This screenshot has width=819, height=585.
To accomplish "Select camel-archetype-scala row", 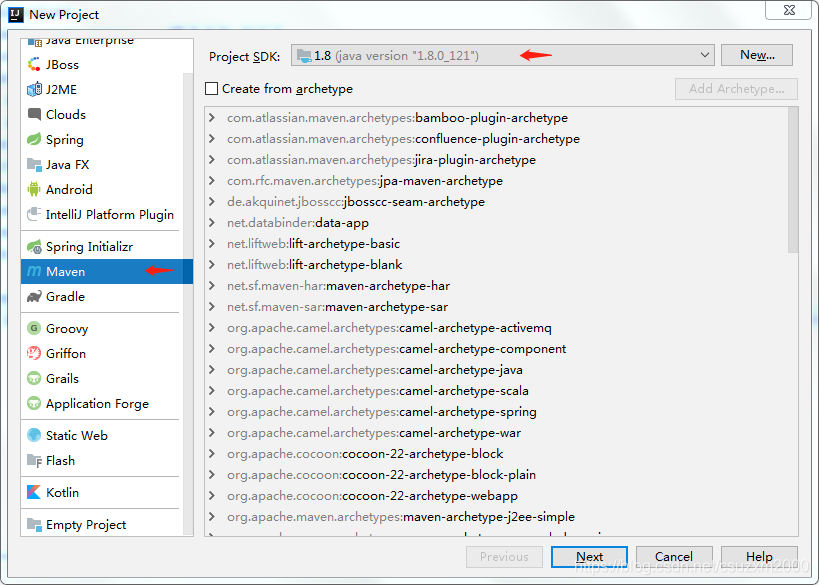I will coord(496,391).
